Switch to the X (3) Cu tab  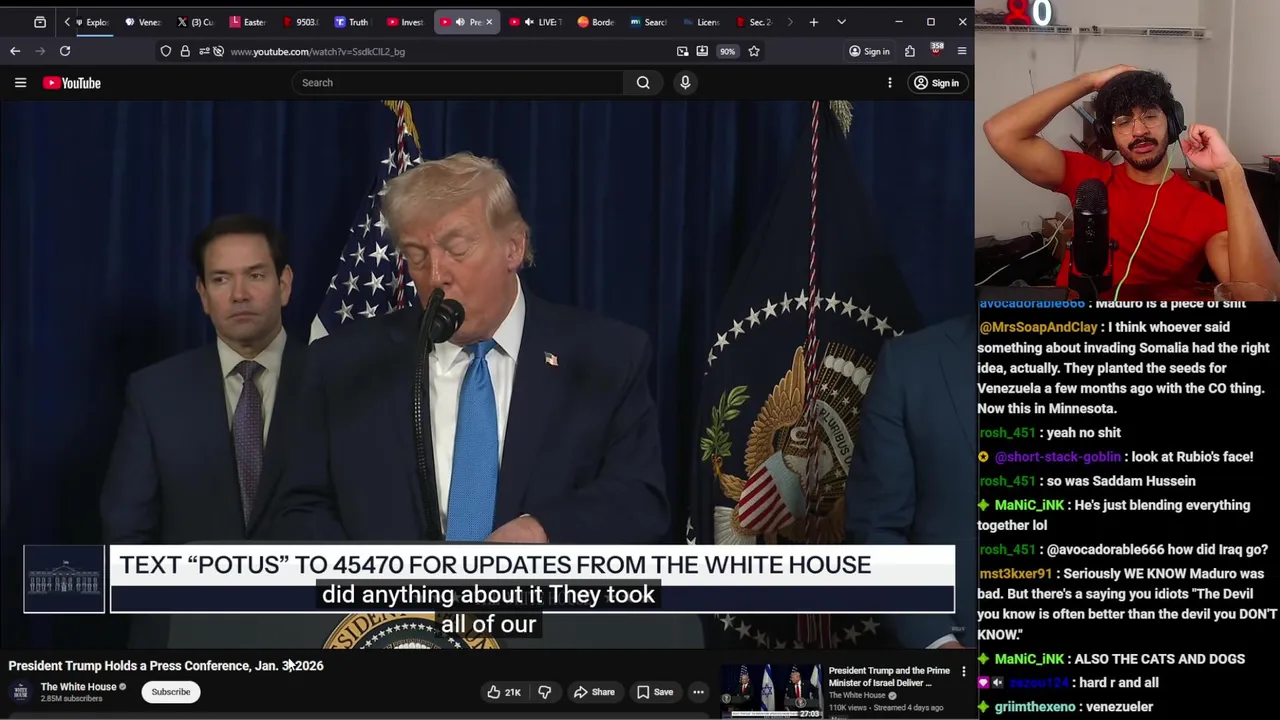click(195, 22)
